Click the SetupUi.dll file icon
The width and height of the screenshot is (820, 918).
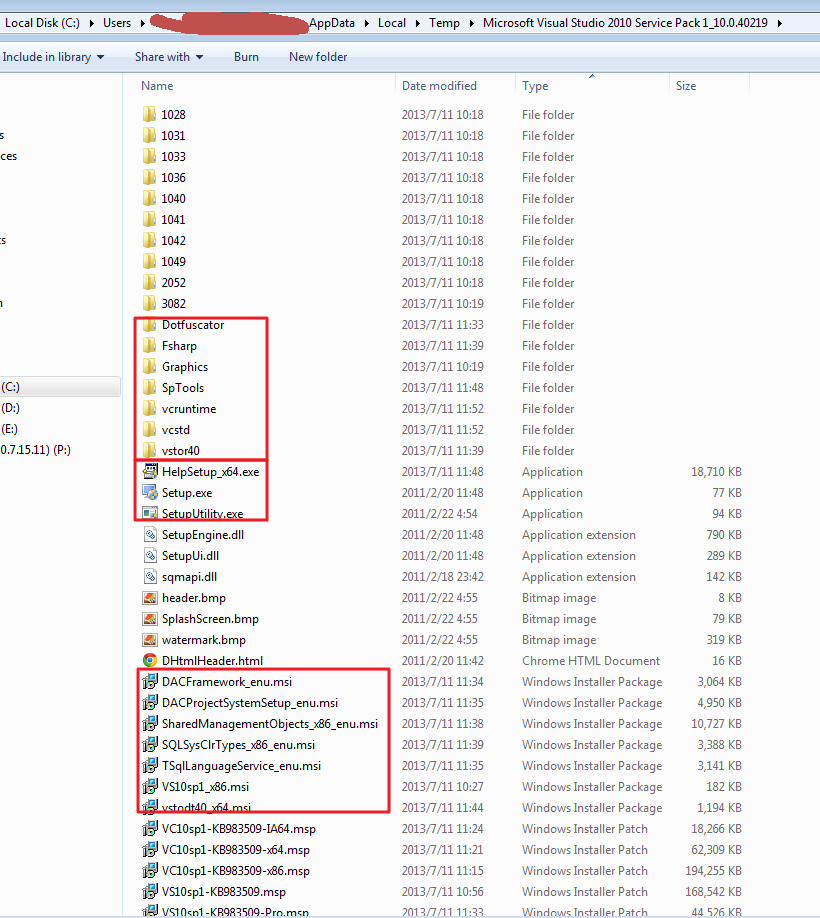150,556
